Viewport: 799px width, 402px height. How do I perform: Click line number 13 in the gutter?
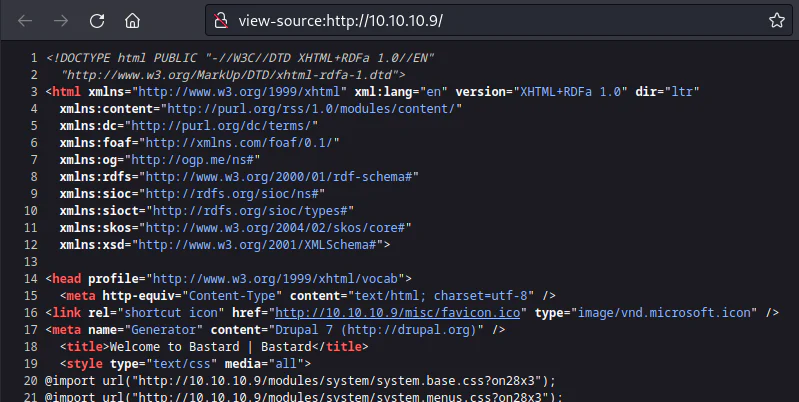(31, 261)
